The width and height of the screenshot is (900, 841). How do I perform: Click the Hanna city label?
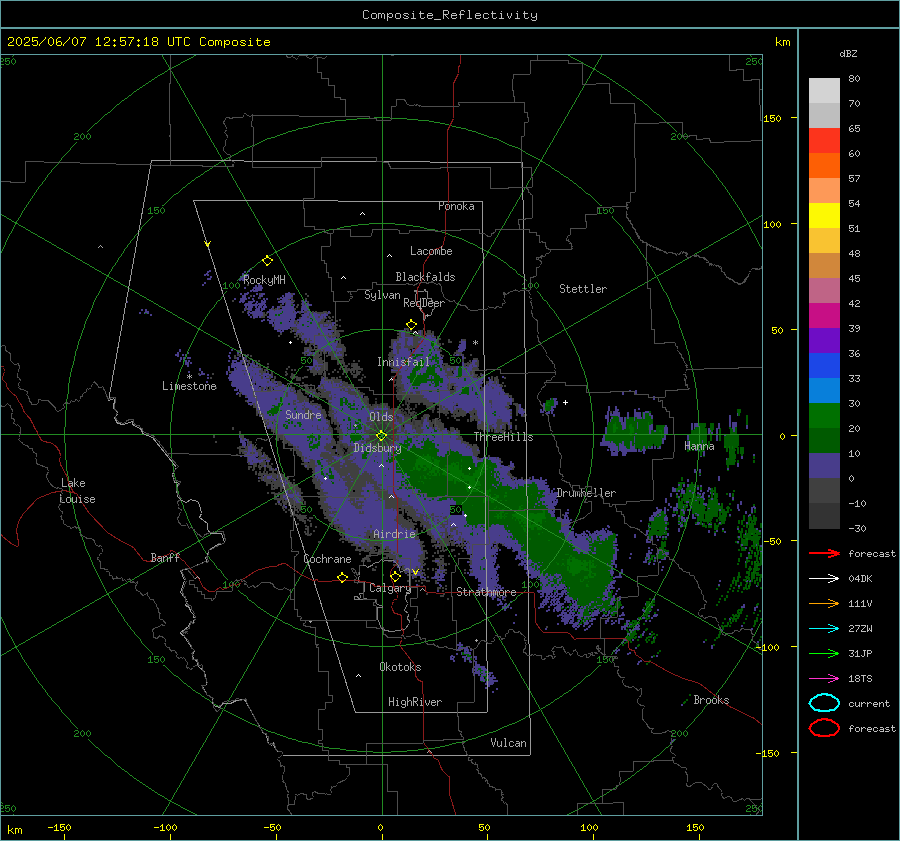pyautogui.click(x=699, y=446)
